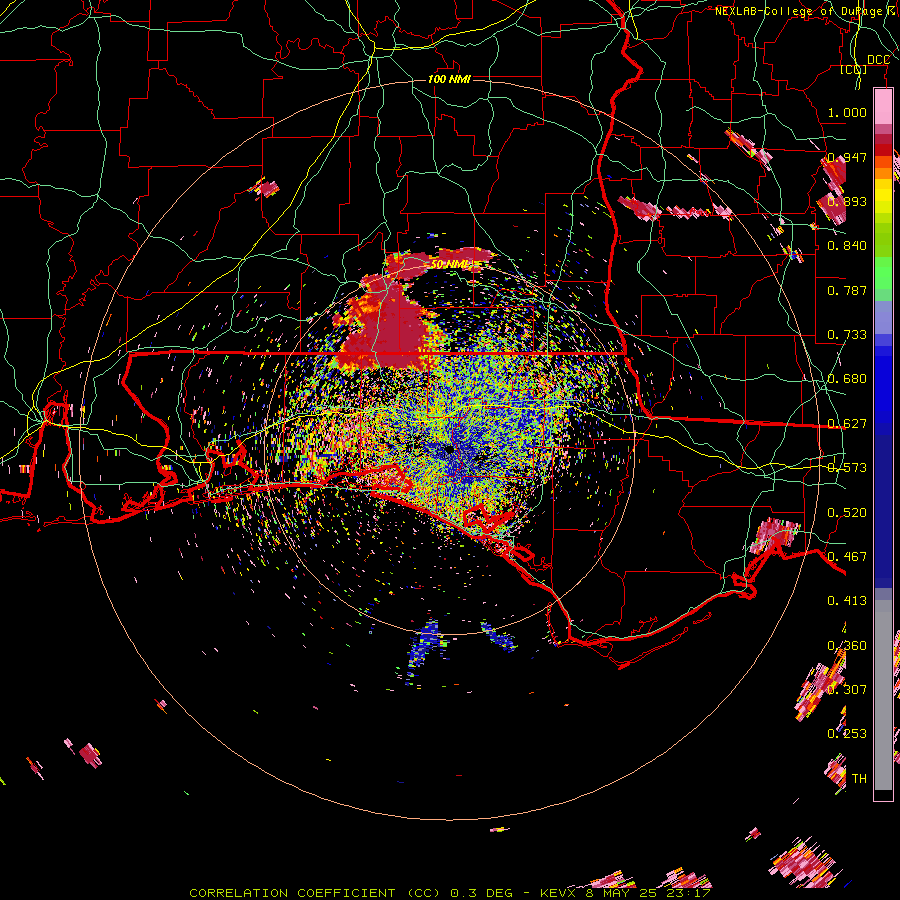This screenshot has width=900, height=900.
Task: Click the 100 NMI range ring label
Action: coord(449,79)
